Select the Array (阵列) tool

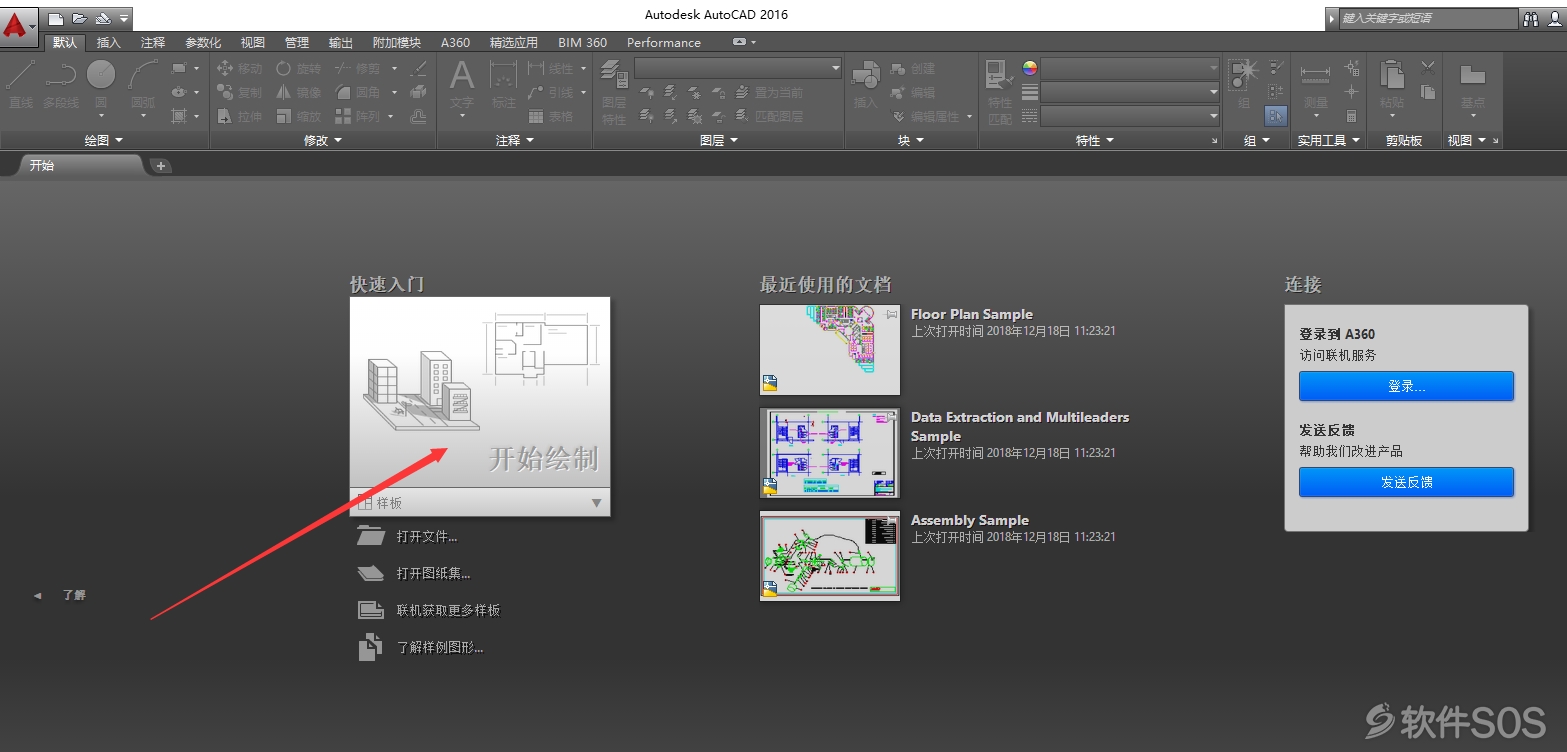coord(357,116)
